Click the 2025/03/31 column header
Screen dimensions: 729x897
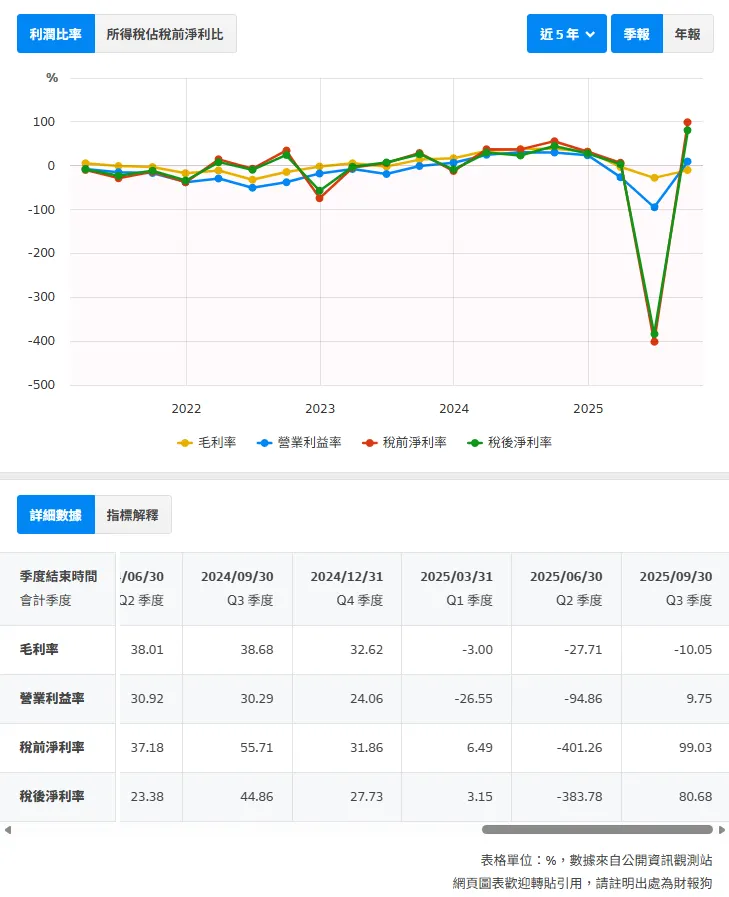click(x=456, y=588)
